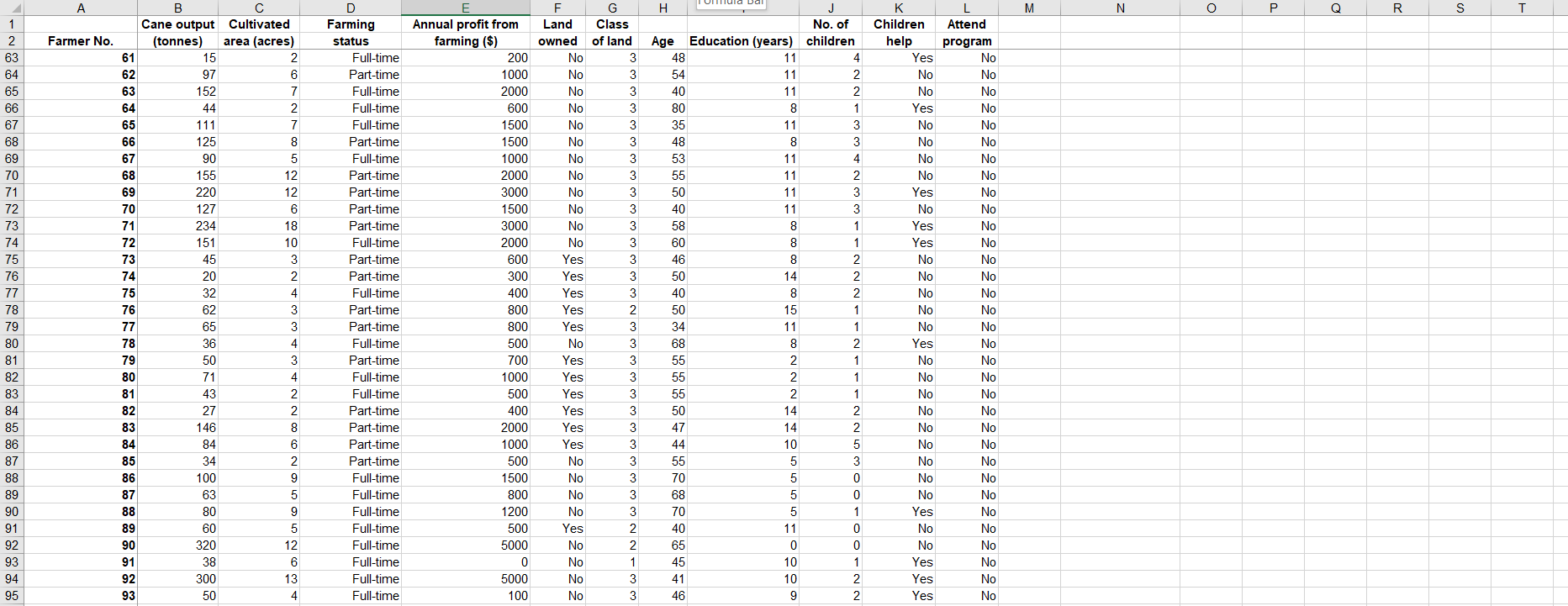This screenshot has width=1568, height=606.
Task: Select the column H header
Action: (663, 8)
